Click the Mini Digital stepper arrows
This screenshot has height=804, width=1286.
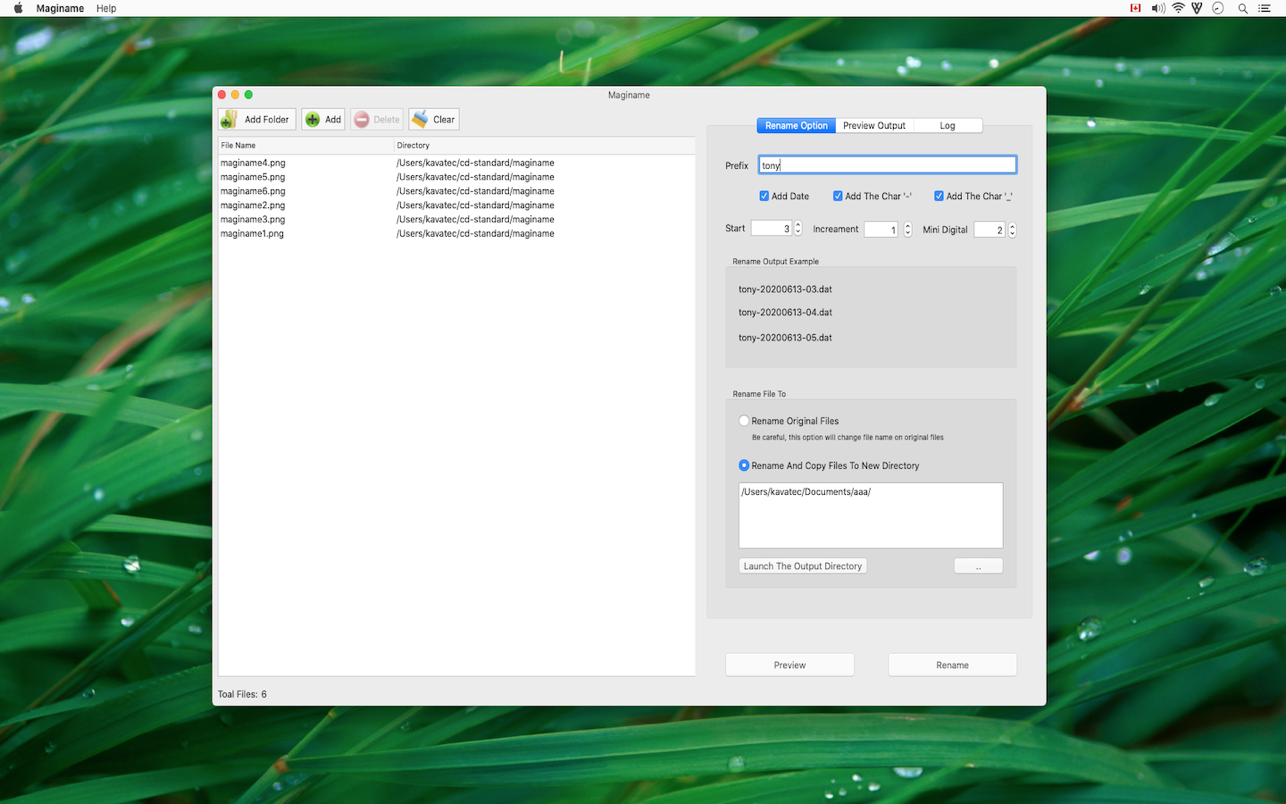[1012, 230]
